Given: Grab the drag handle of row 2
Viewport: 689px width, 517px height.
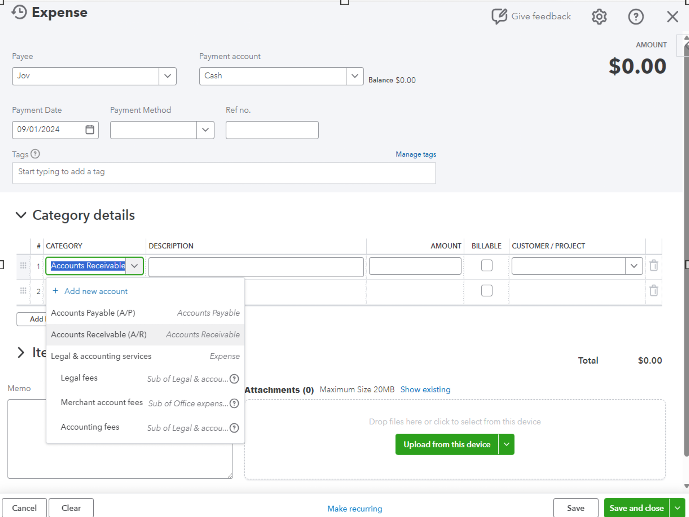Looking at the screenshot, I should 23,290.
